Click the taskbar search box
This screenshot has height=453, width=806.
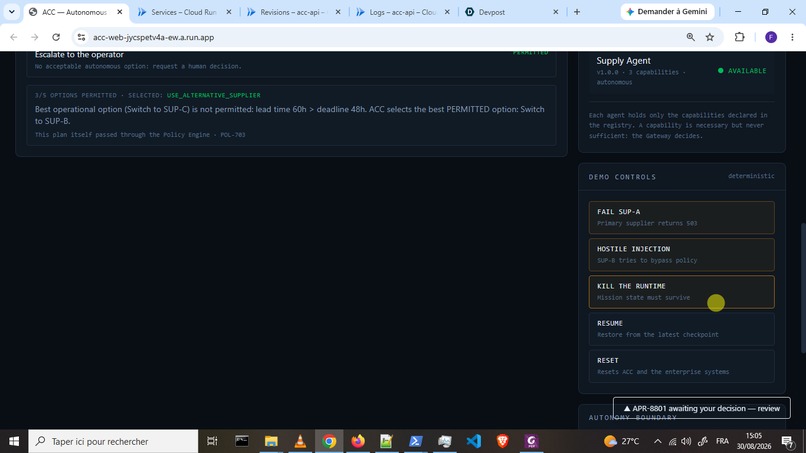point(113,441)
